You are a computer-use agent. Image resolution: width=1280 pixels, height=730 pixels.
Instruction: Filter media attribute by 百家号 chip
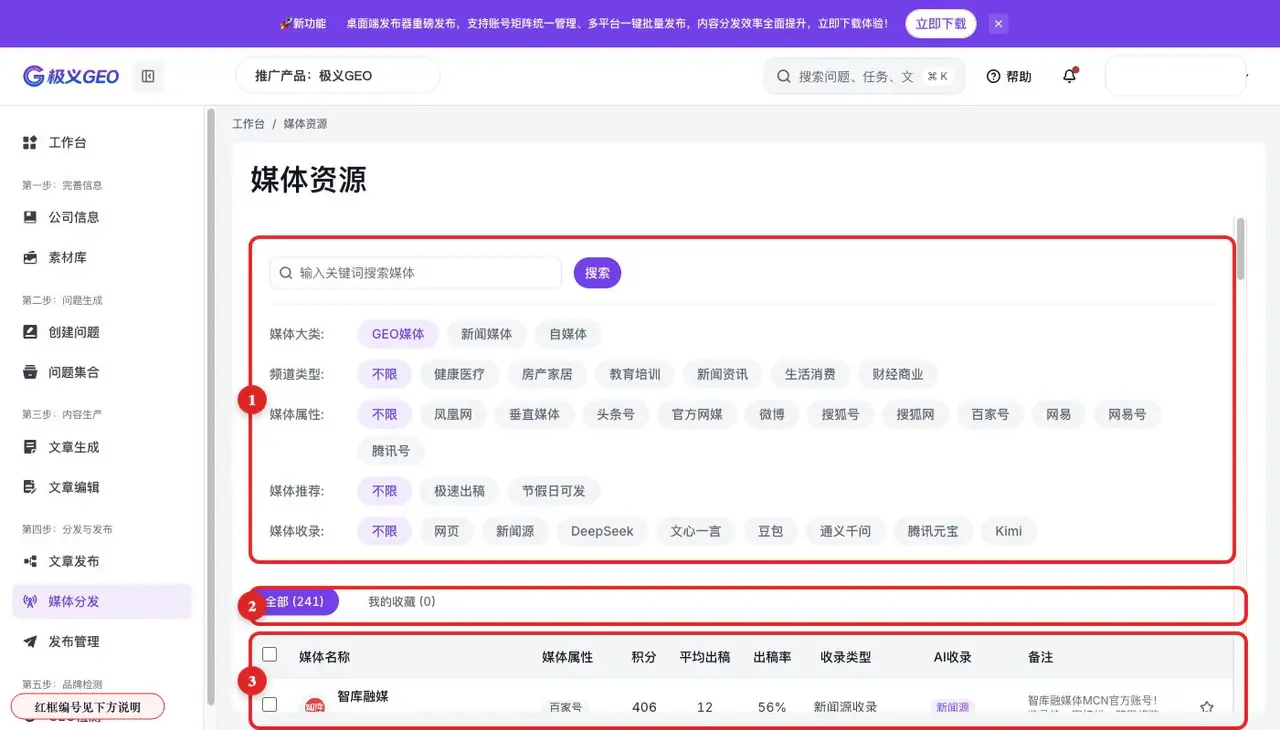click(990, 414)
